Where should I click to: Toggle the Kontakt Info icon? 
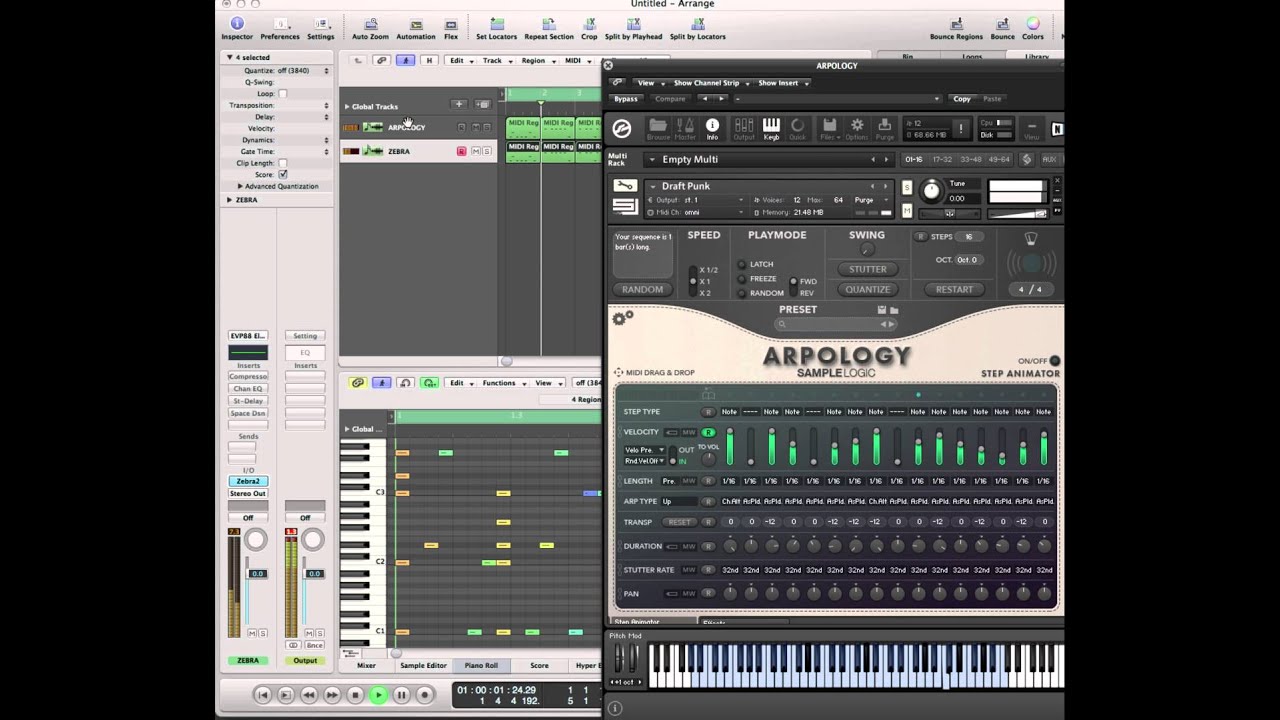click(712, 128)
